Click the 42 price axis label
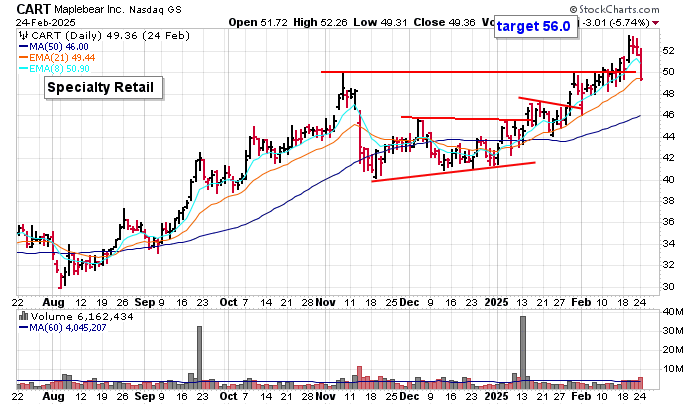Viewport: 700px width, 405px height. [x=668, y=158]
